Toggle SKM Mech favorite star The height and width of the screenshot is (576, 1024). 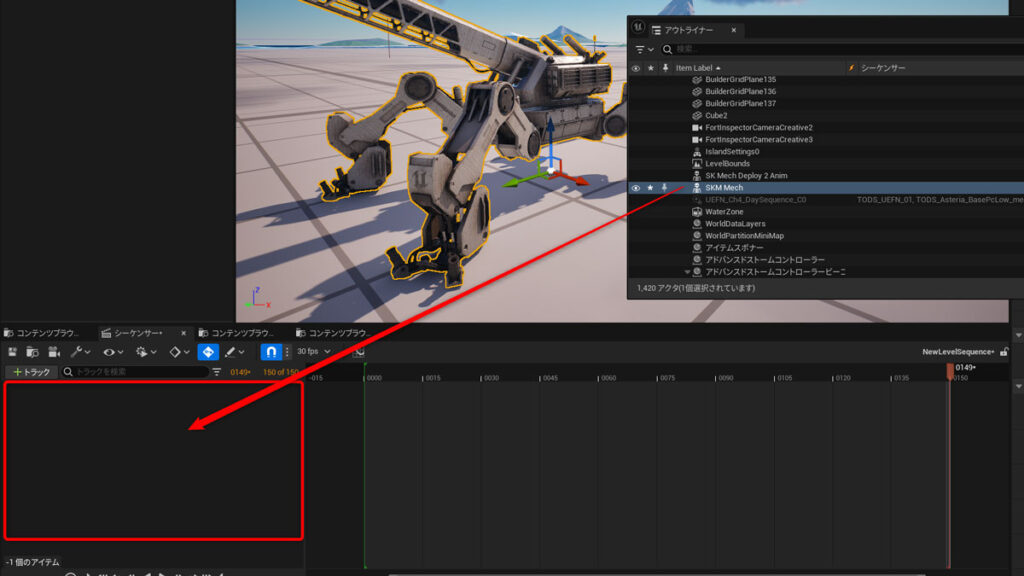click(x=650, y=188)
